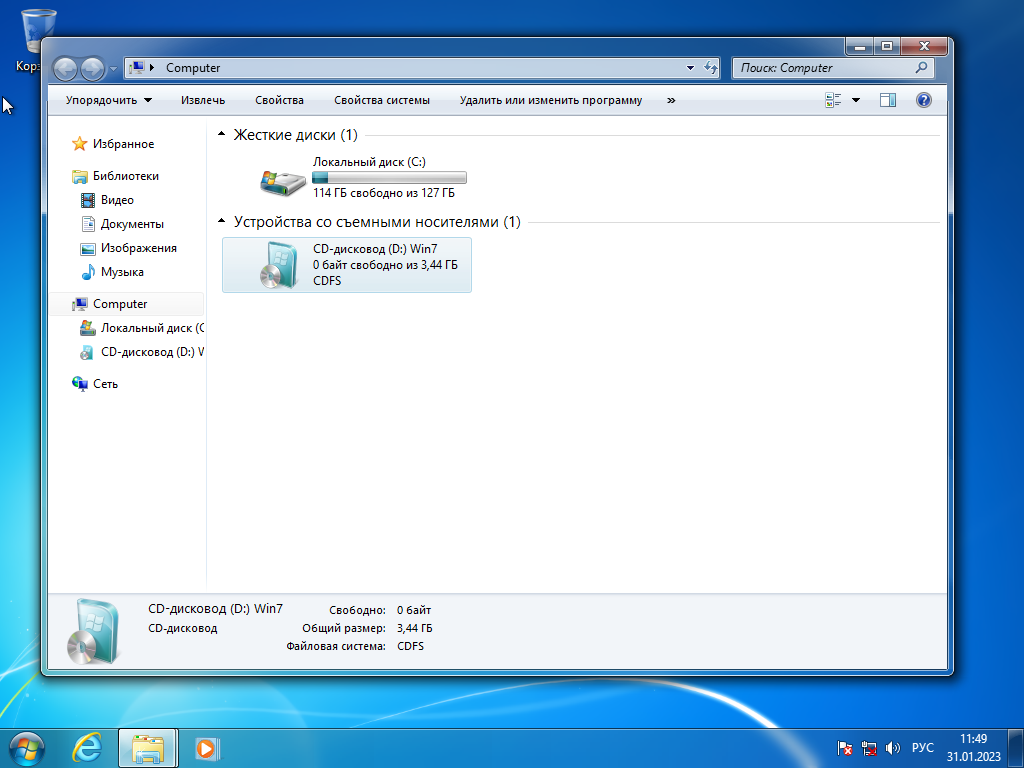Screen dimensions: 1024x768
Task: Open Action Center flag tray icon
Action: coord(844,748)
